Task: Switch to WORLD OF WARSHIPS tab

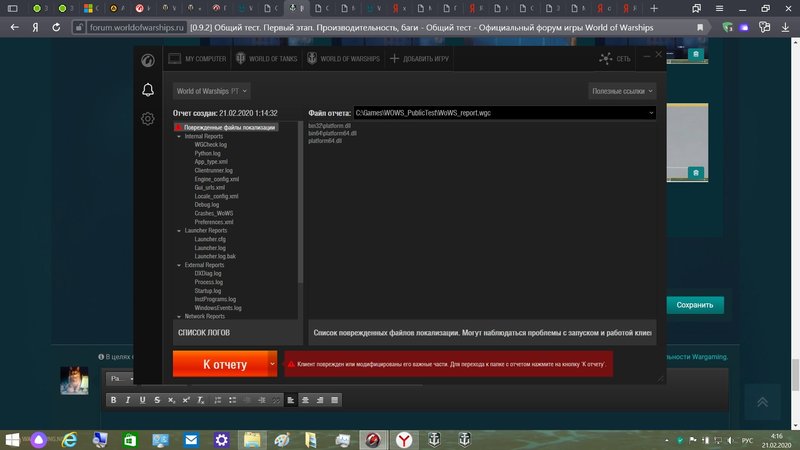Action: (x=343, y=59)
